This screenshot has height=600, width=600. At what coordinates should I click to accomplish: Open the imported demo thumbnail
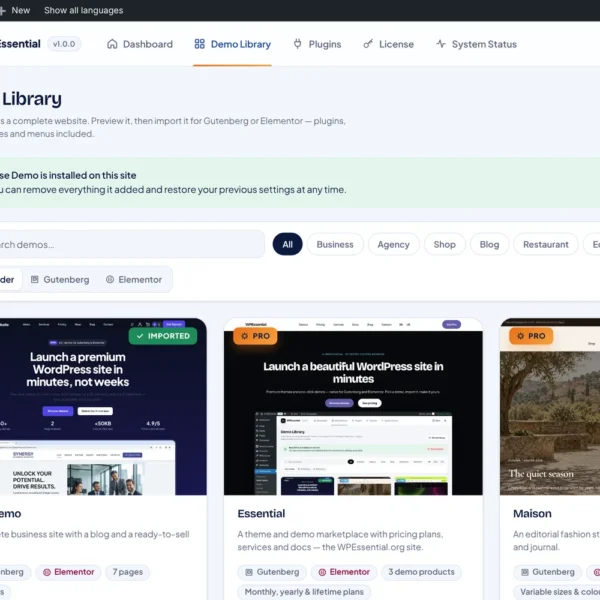(103, 406)
